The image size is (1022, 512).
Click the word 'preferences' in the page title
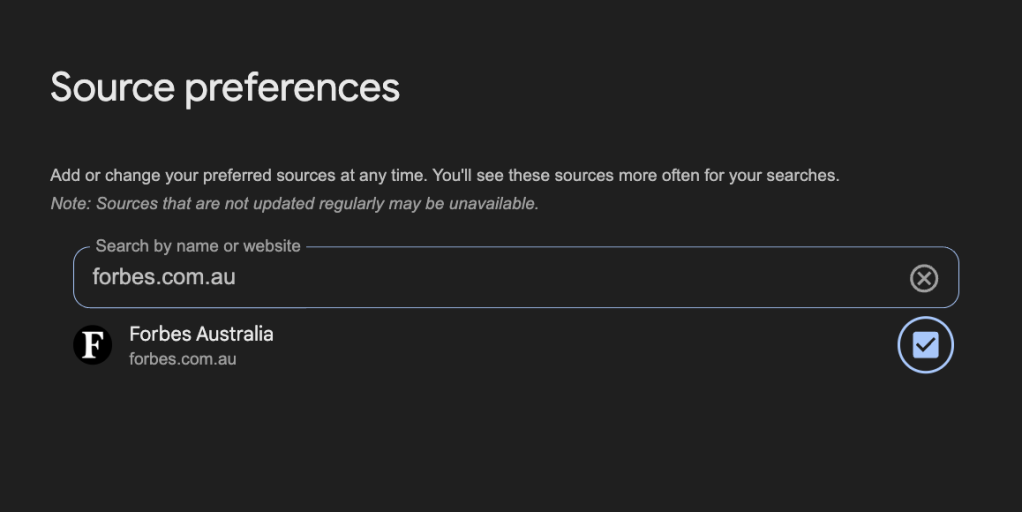292,88
